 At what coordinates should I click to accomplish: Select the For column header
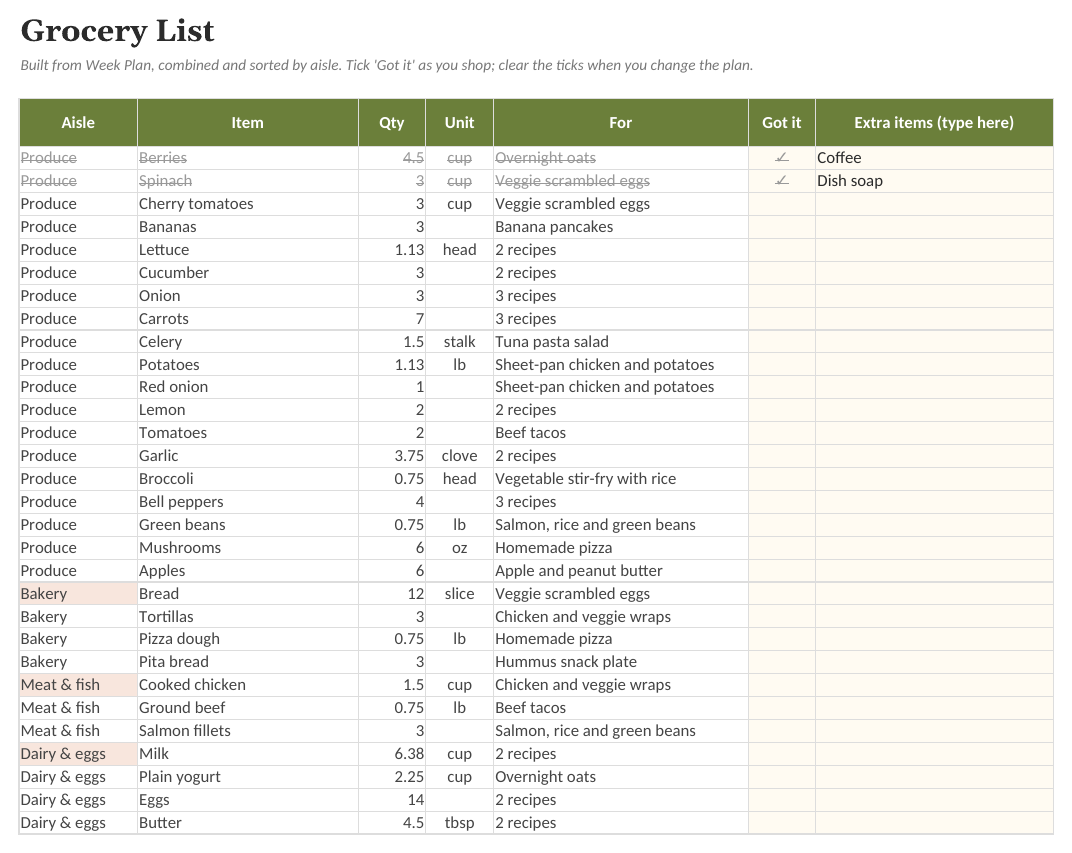tap(620, 122)
